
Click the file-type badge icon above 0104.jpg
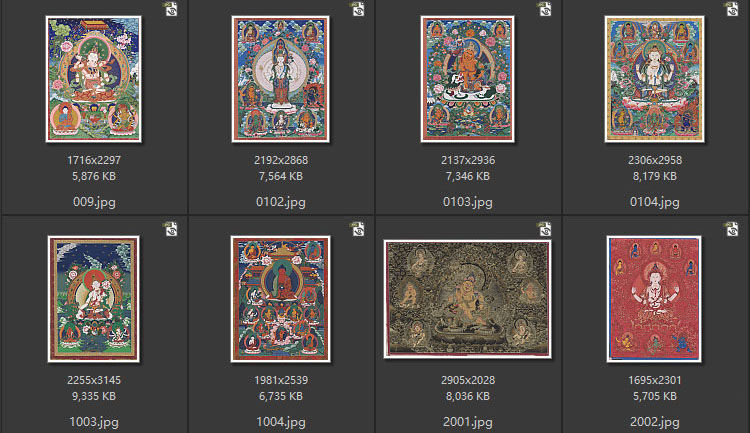732,9
